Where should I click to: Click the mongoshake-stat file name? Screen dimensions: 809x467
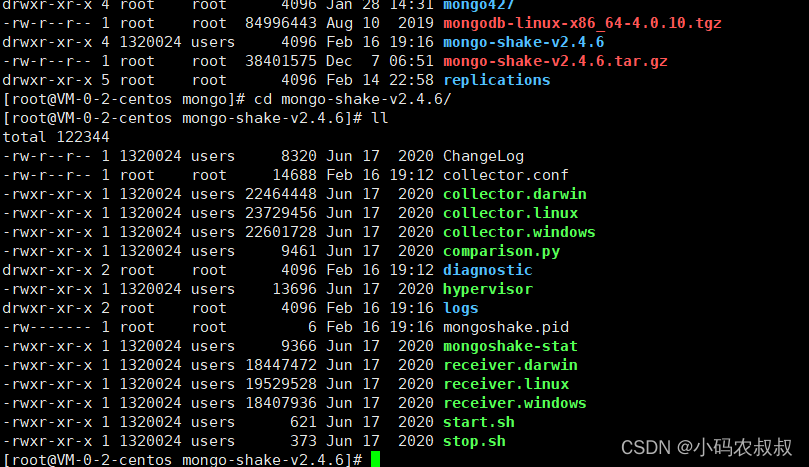pos(510,346)
